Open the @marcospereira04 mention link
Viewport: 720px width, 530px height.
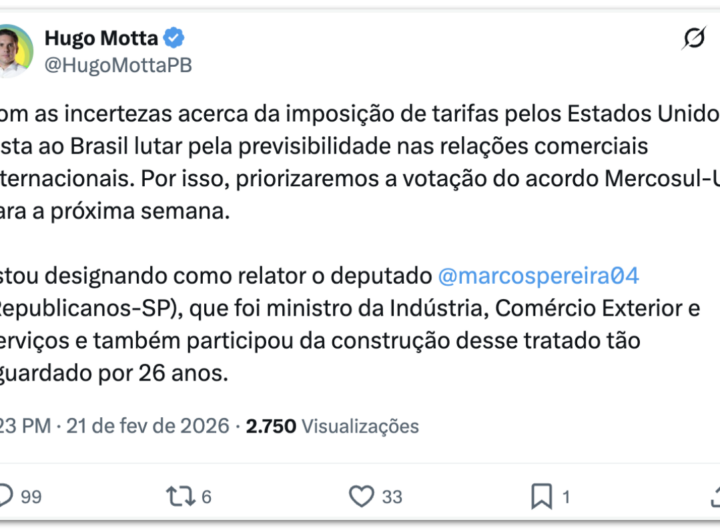tap(539, 275)
